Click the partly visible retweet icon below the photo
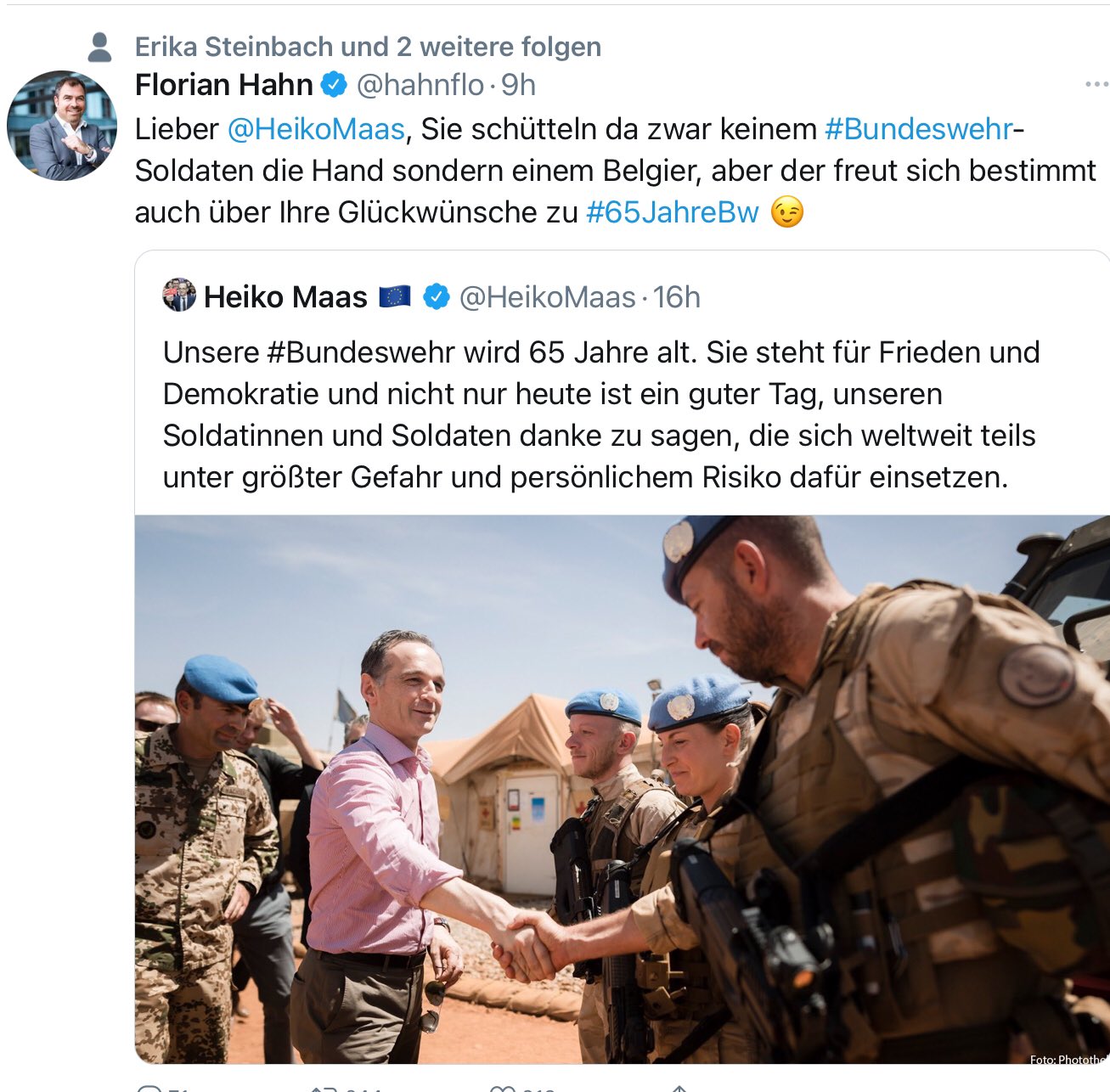Image resolution: width=1110 pixels, height=1092 pixels. 324,1088
